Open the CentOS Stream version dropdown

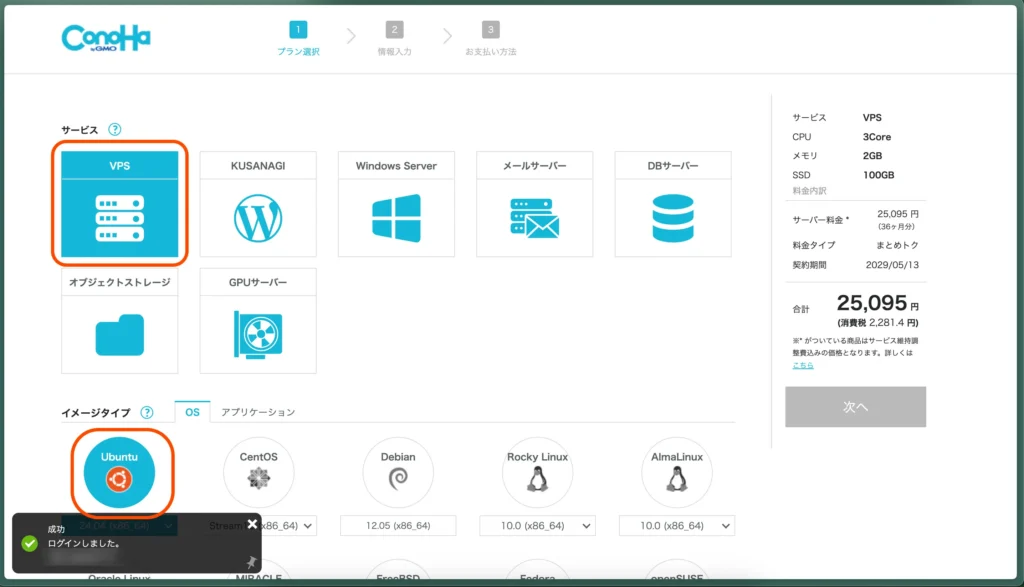tap(289, 526)
